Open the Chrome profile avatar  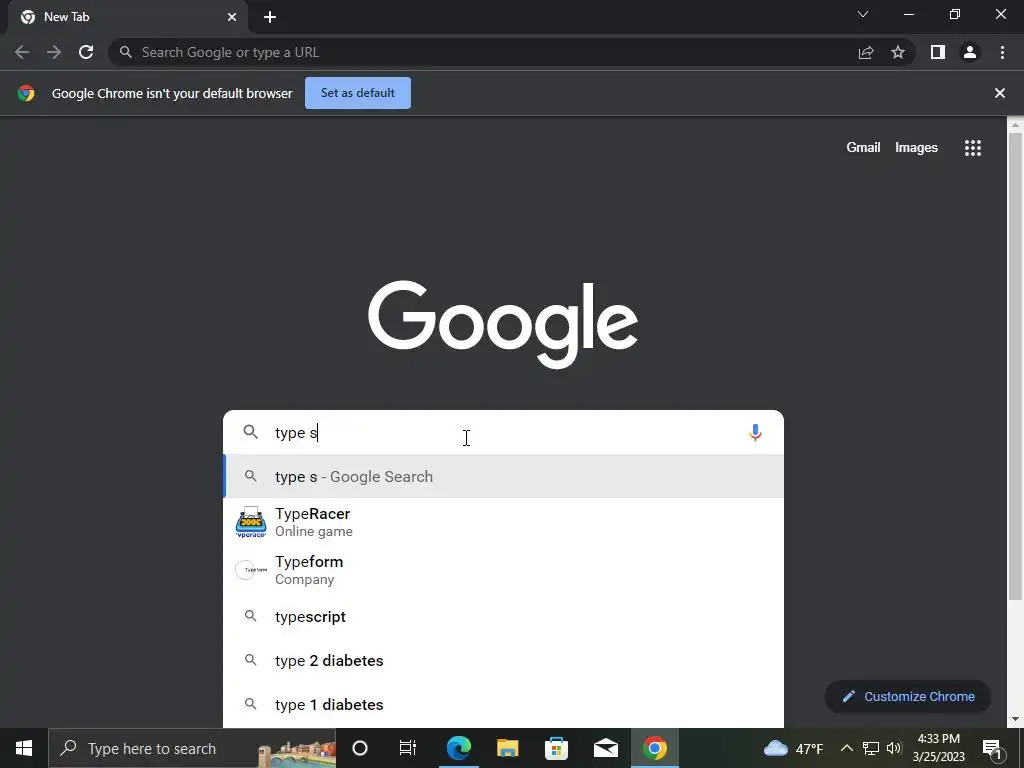click(x=970, y=52)
